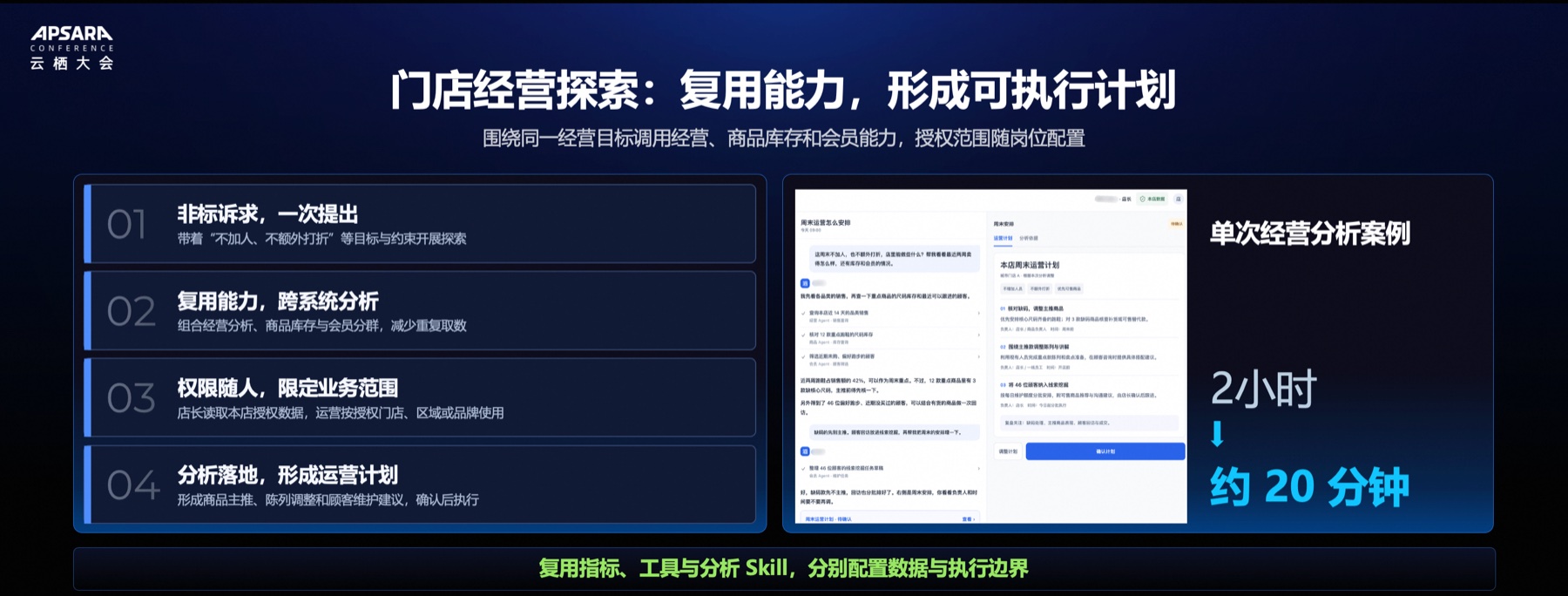Click the 周末运营怎么安排 chat title
Viewport: 1568px width, 596px height.
826,223
